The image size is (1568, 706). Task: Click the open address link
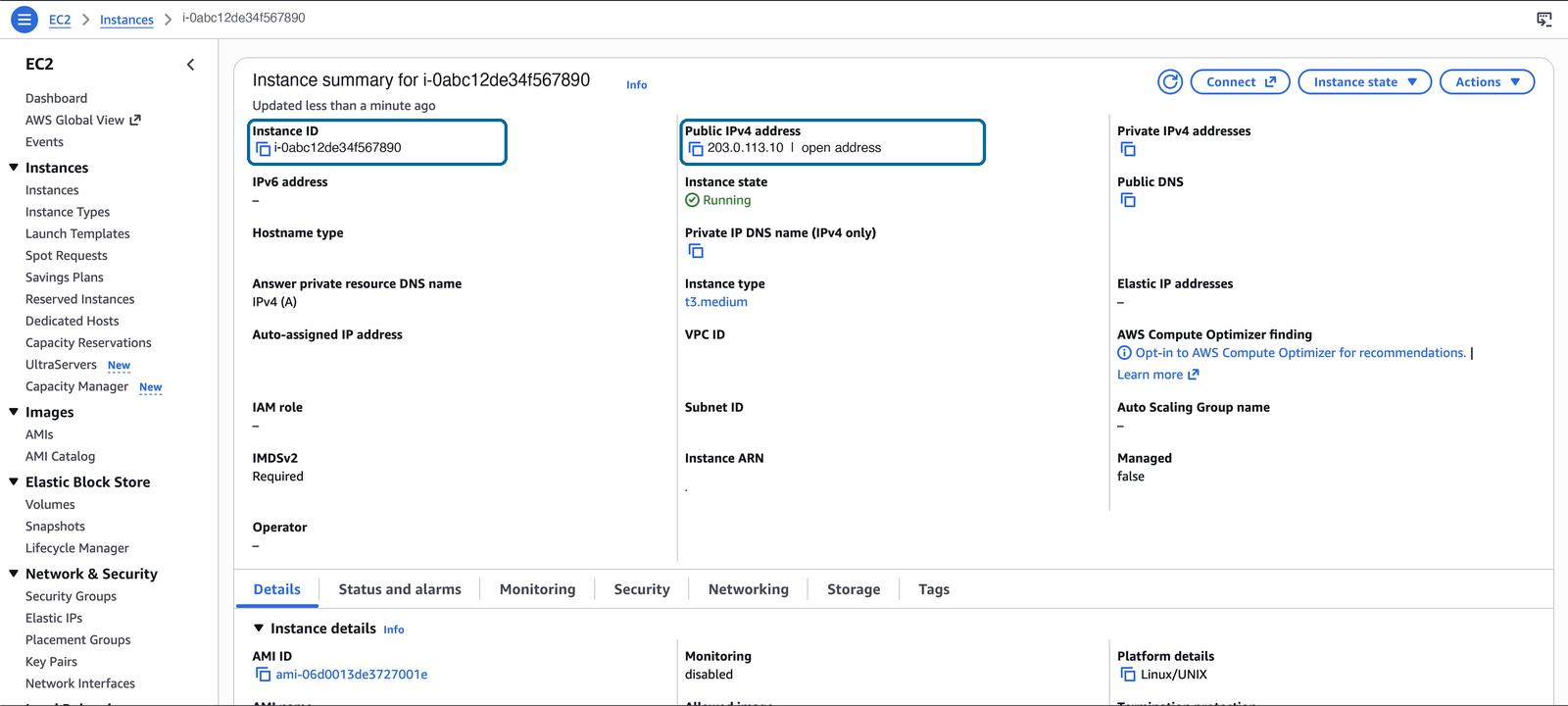[x=841, y=148]
